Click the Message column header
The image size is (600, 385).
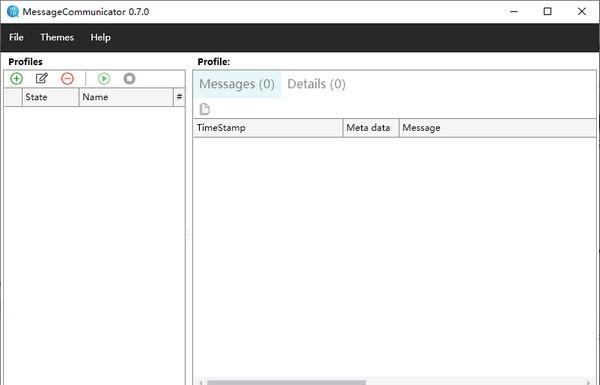(497, 128)
